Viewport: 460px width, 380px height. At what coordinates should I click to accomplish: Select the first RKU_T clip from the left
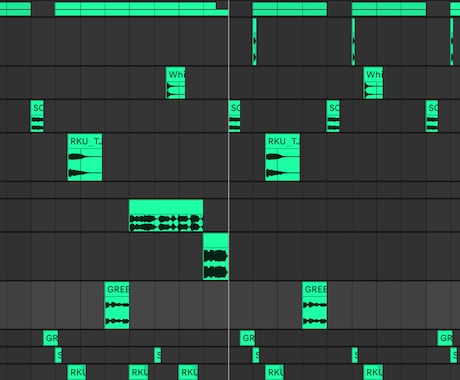tap(85, 157)
